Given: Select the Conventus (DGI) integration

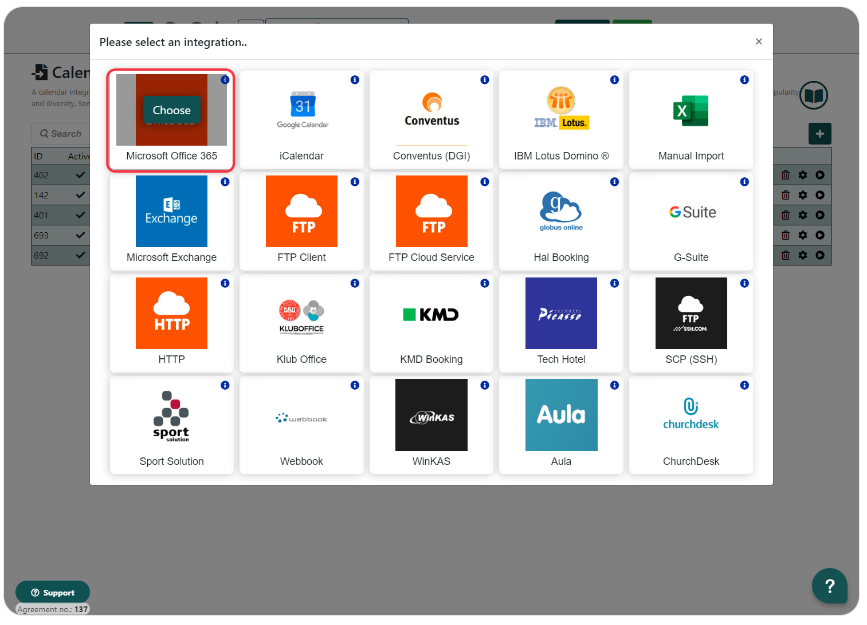Looking at the screenshot, I should click(x=431, y=119).
